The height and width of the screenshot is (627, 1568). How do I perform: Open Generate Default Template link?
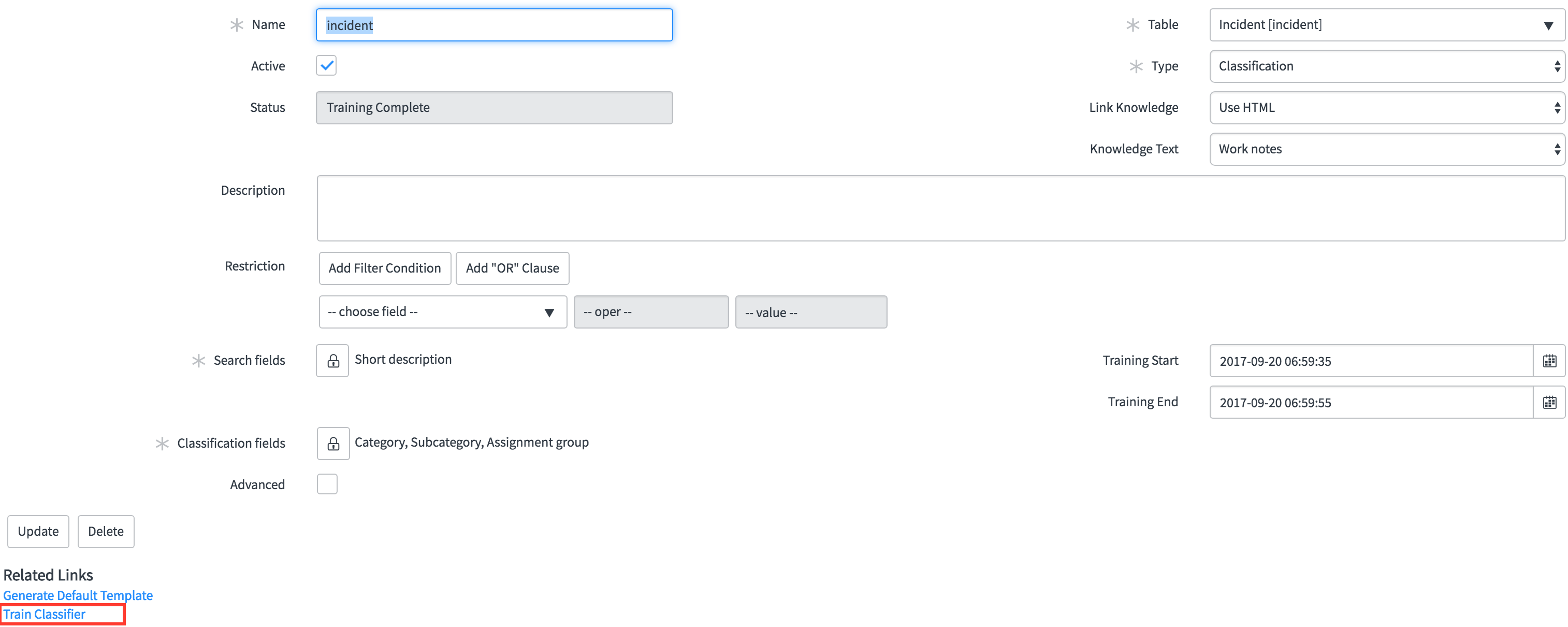78,595
